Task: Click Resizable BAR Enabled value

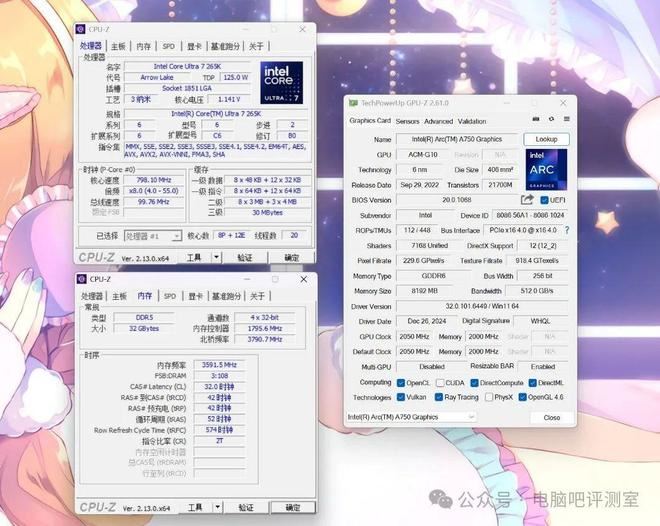Action: pyautogui.click(x=543, y=367)
